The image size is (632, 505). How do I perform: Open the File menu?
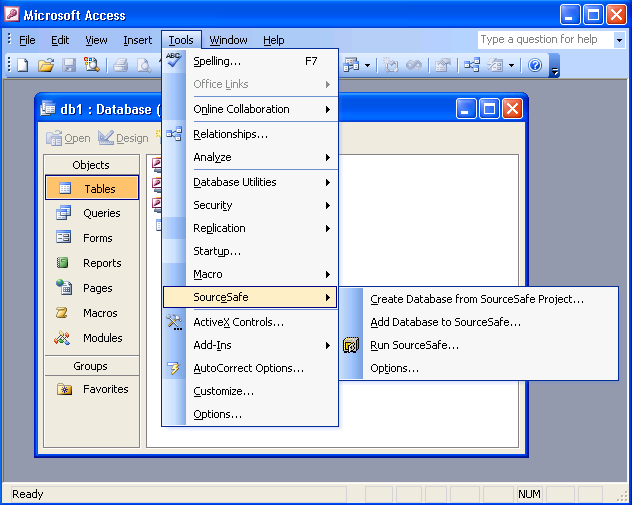click(x=27, y=40)
